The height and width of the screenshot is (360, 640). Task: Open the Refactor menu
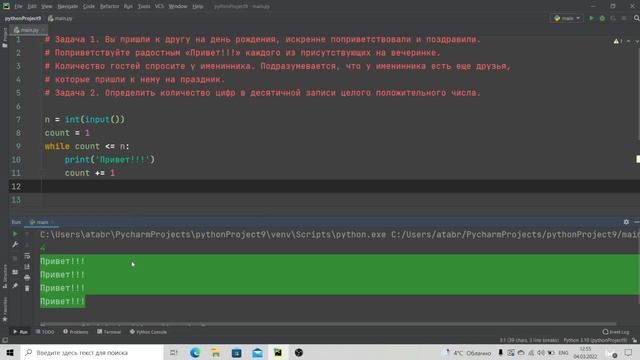(x=109, y=6)
